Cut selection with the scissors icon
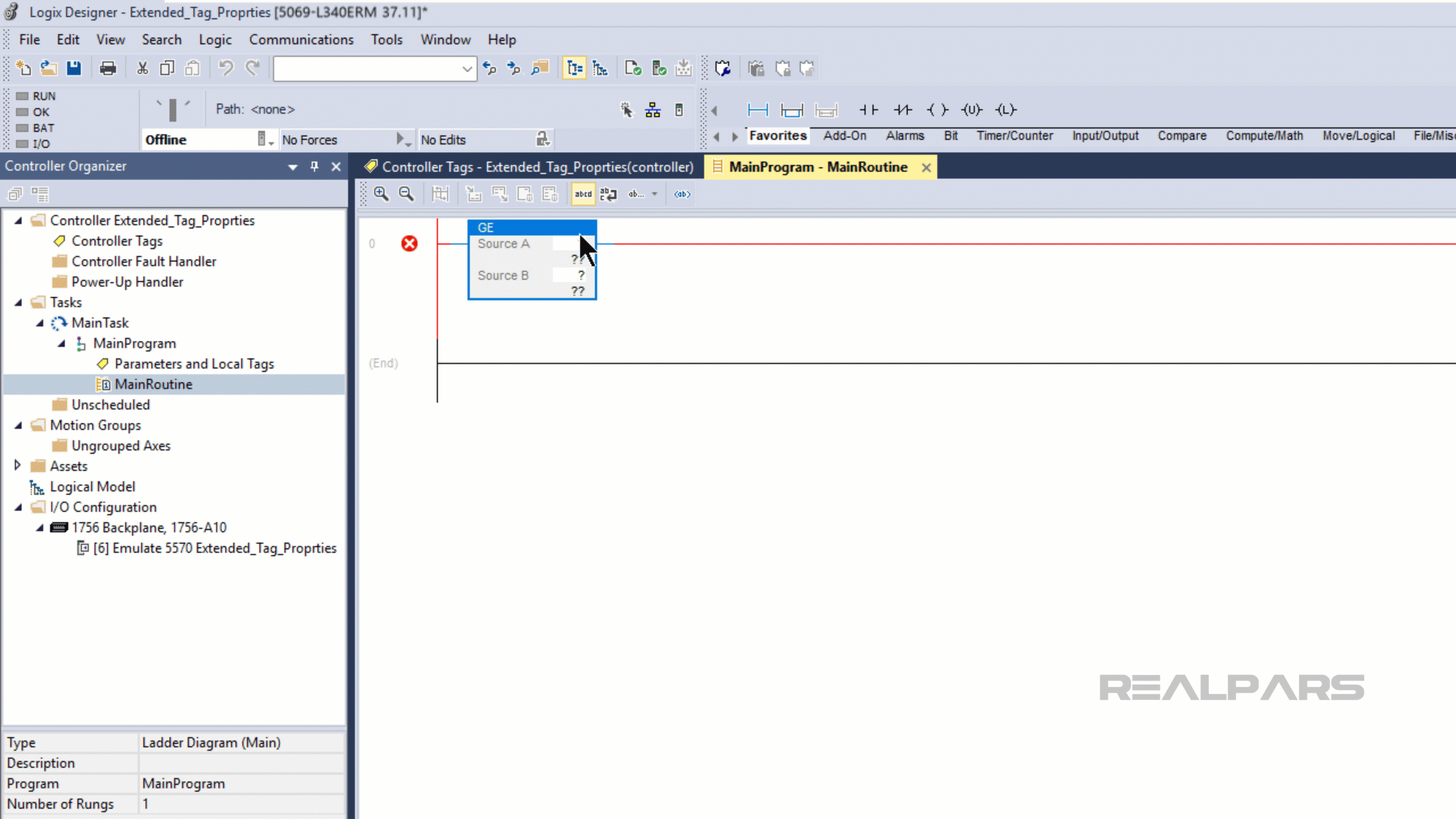This screenshot has width=1456, height=819. point(143,68)
